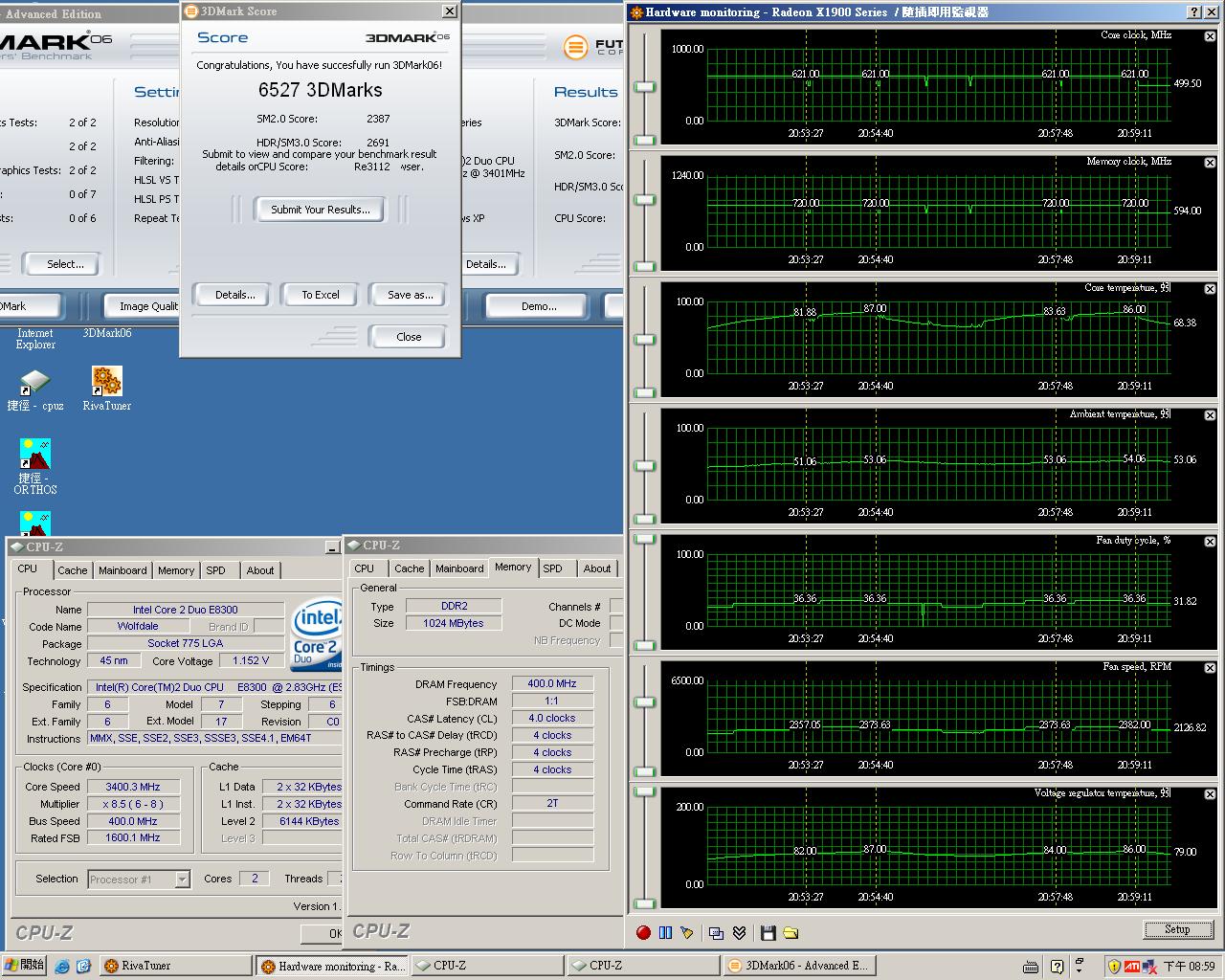Launch Internet Explorer from the quick launch bar
The width and height of the screenshot is (1225, 980).
63,966
